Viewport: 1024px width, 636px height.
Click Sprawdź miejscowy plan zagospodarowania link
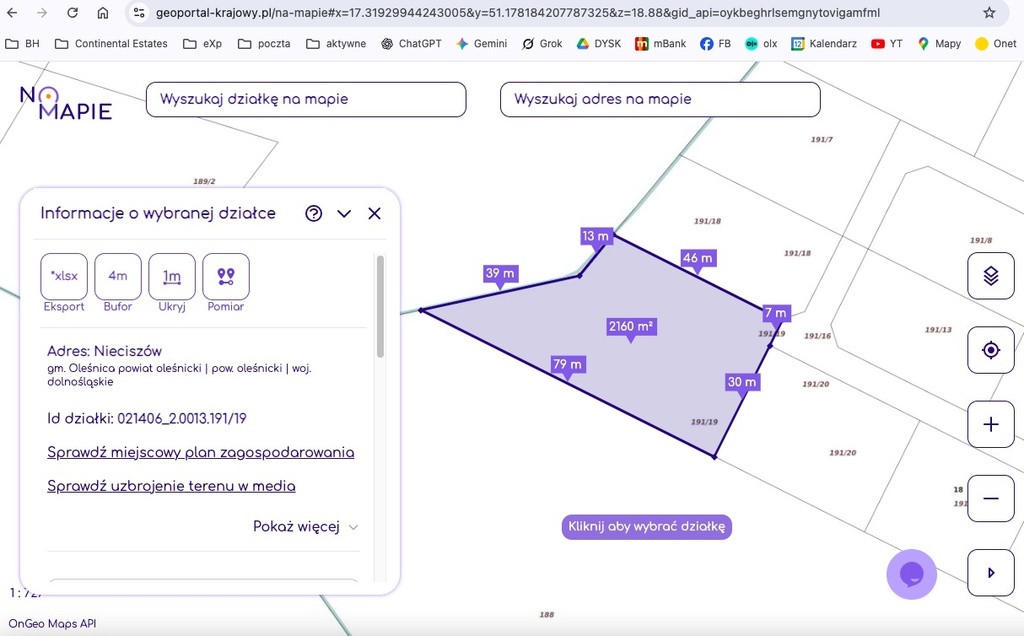200,453
